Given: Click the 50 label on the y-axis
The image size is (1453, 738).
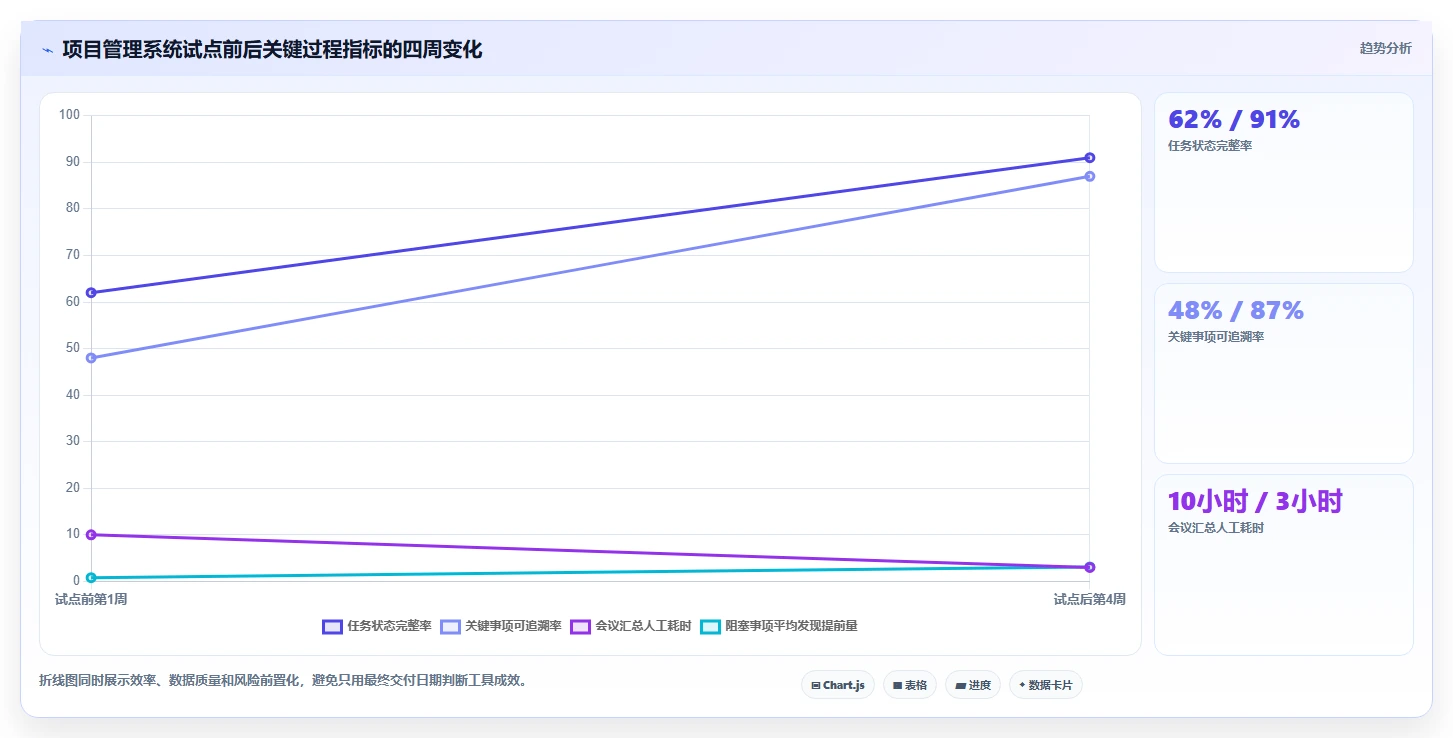Looking at the screenshot, I should (73, 348).
